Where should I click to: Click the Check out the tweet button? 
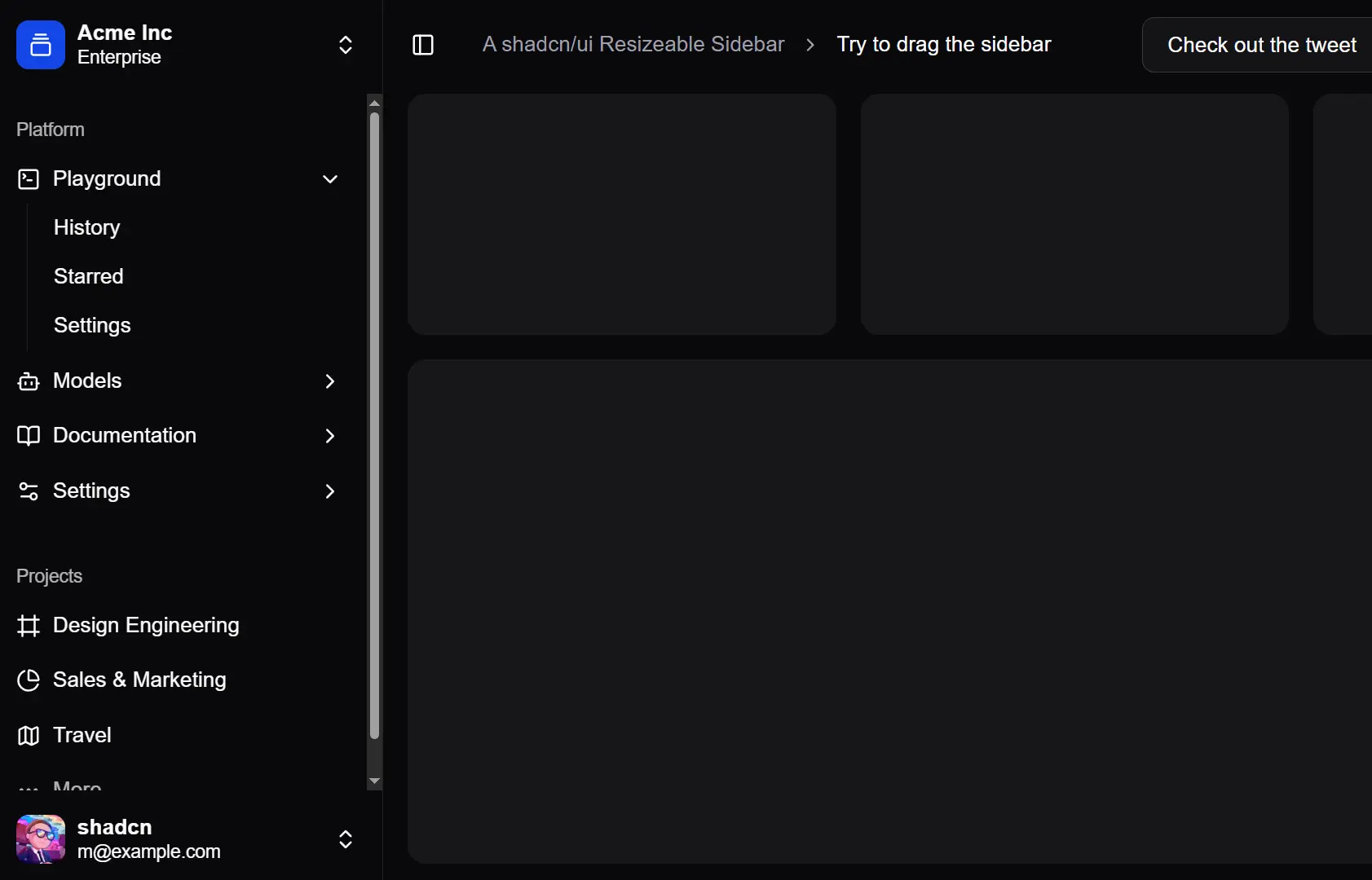[x=1262, y=45]
